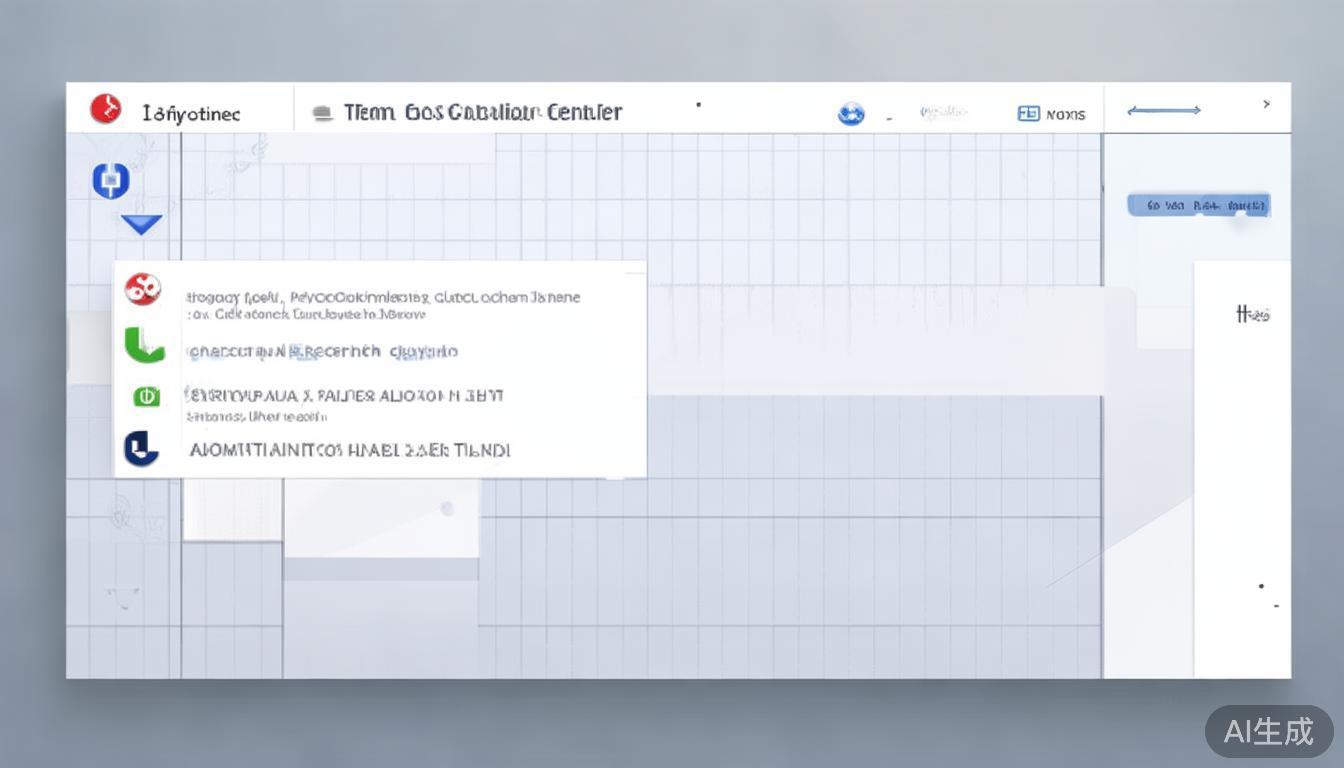
Task: Open the last list entry beside navy icon
Action: (350, 450)
